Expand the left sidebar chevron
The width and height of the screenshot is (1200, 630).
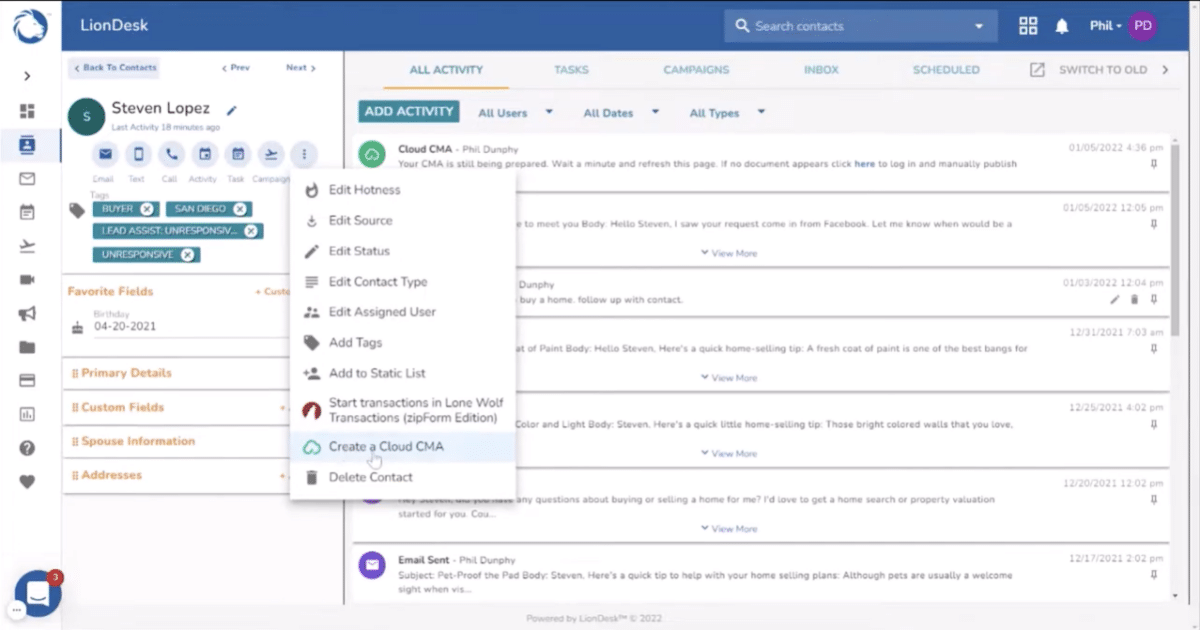[27, 76]
